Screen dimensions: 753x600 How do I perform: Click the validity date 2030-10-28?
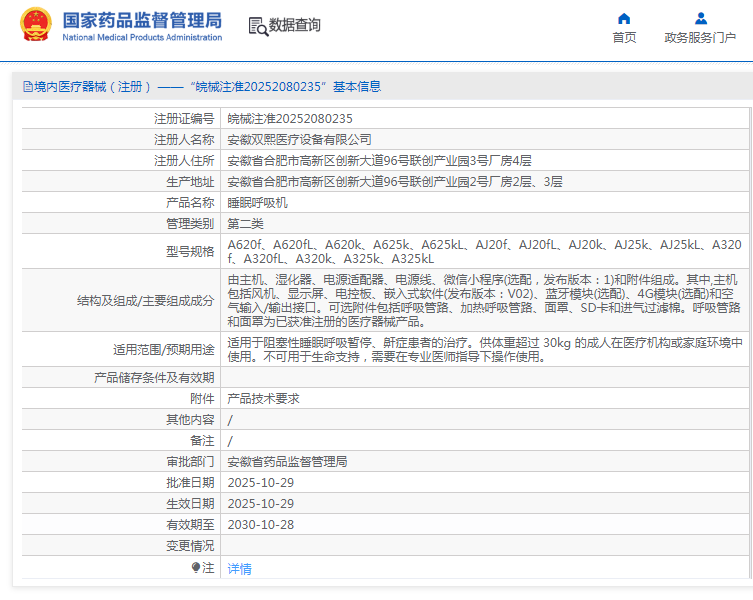(x=260, y=525)
